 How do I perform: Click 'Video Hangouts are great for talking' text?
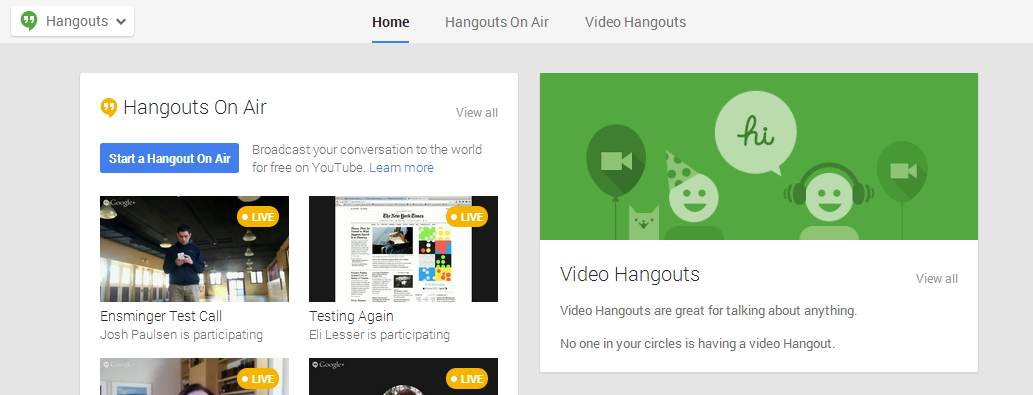click(x=708, y=311)
